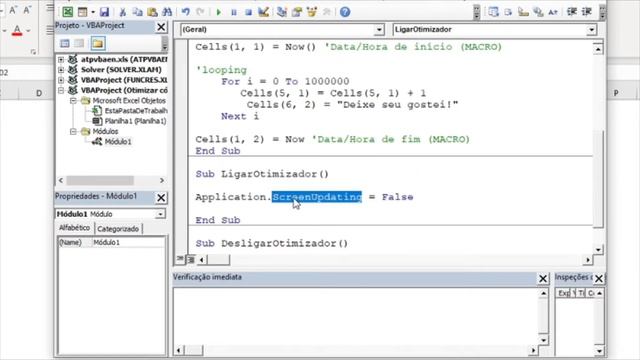The image size is (640, 360).
Task: Close the Verificação imediata window
Action: coord(542,278)
